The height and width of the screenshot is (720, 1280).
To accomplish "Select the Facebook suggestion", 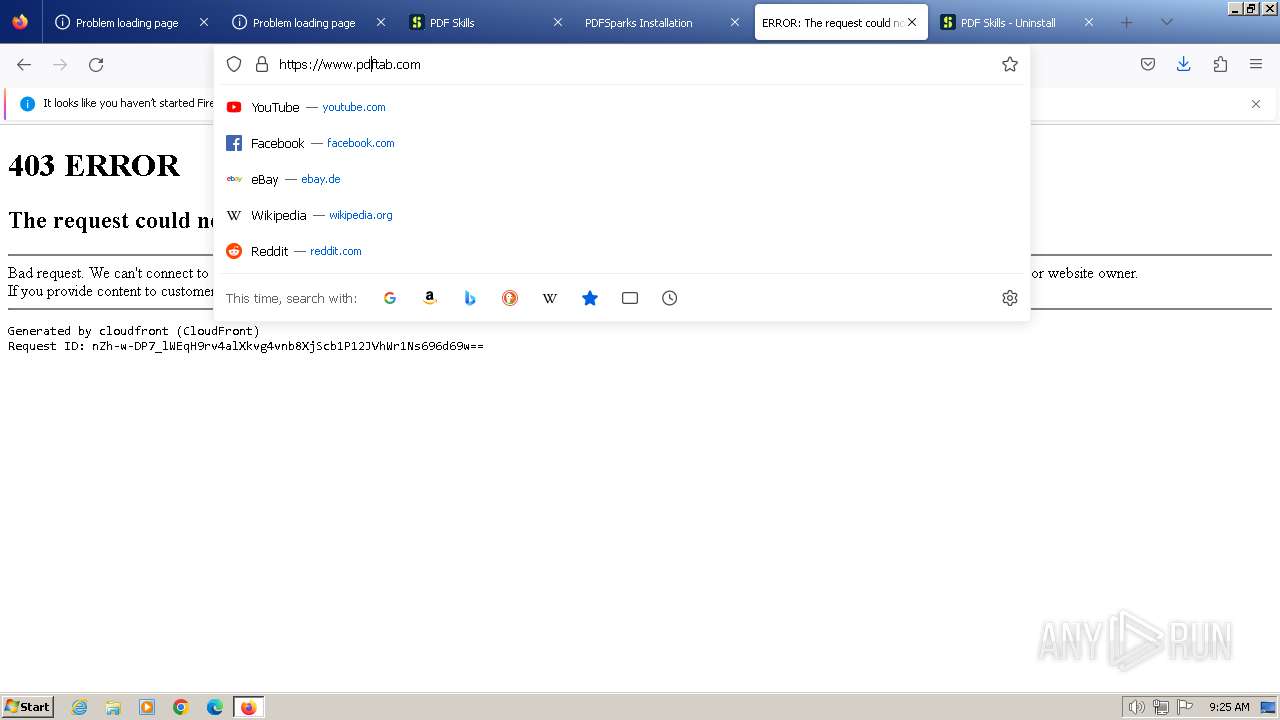I will click(622, 143).
